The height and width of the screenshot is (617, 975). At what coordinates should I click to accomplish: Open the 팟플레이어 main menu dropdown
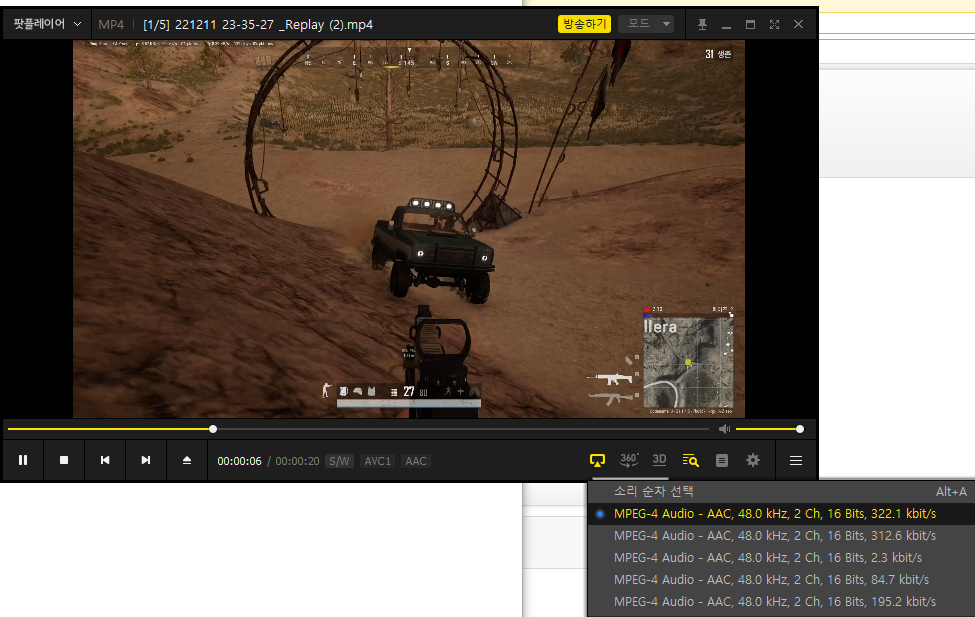(47, 24)
